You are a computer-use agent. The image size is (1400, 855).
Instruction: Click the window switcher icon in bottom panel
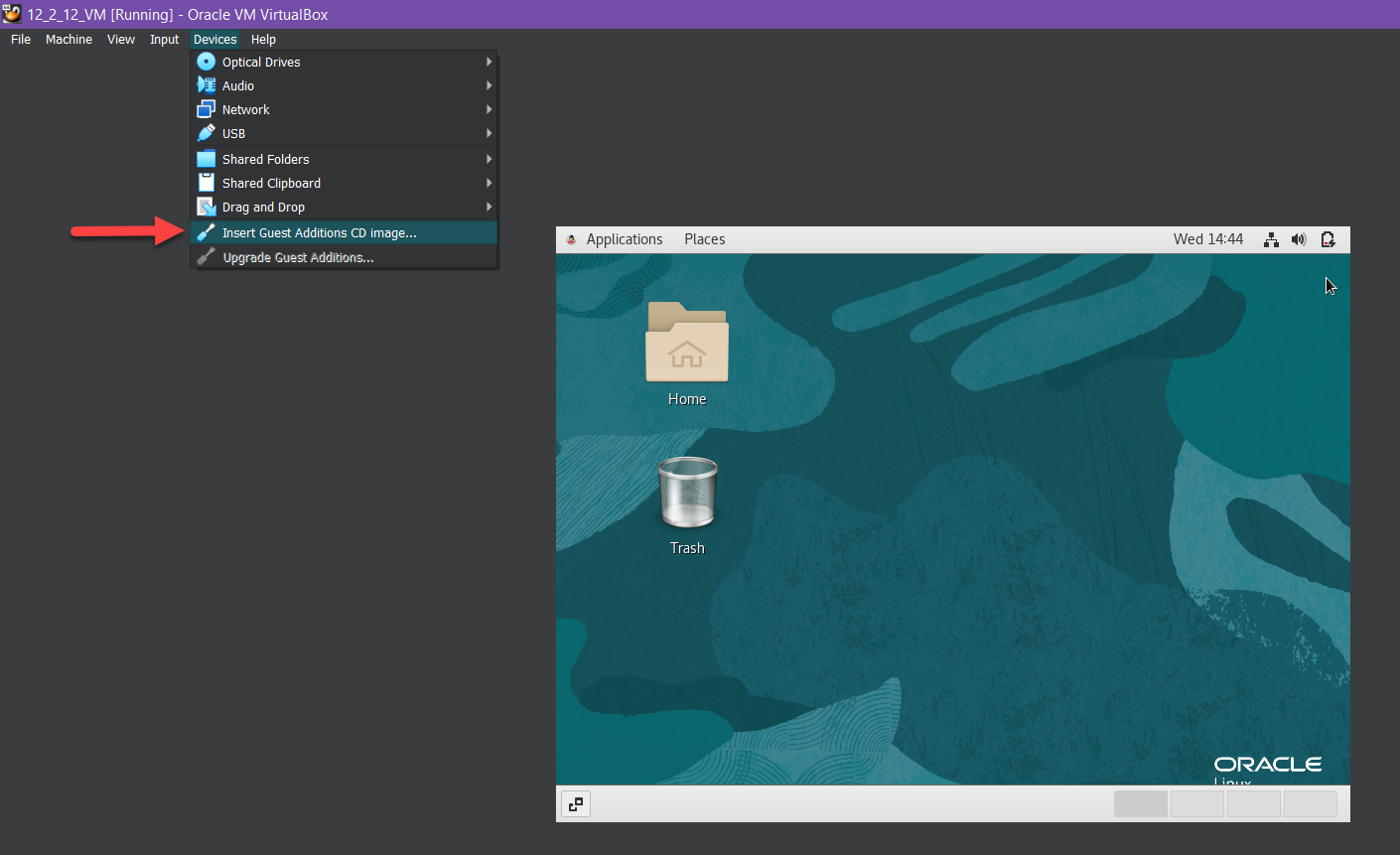576,803
